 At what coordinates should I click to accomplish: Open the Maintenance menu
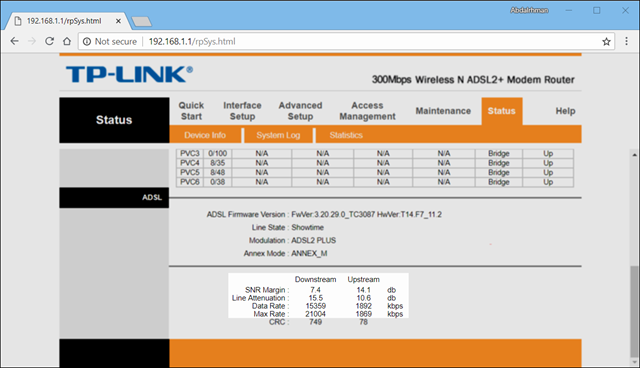click(443, 111)
